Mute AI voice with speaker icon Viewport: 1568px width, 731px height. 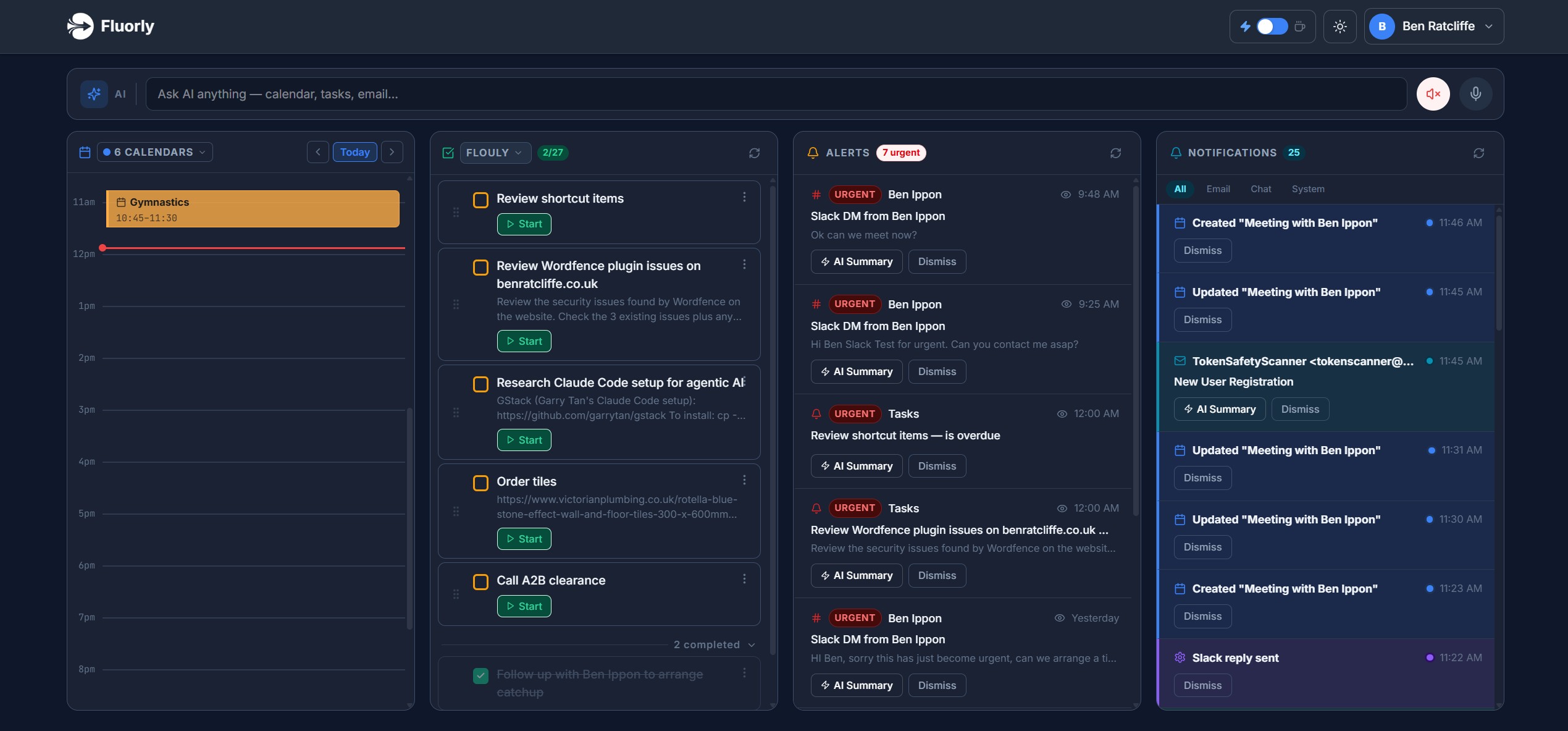[x=1433, y=94]
